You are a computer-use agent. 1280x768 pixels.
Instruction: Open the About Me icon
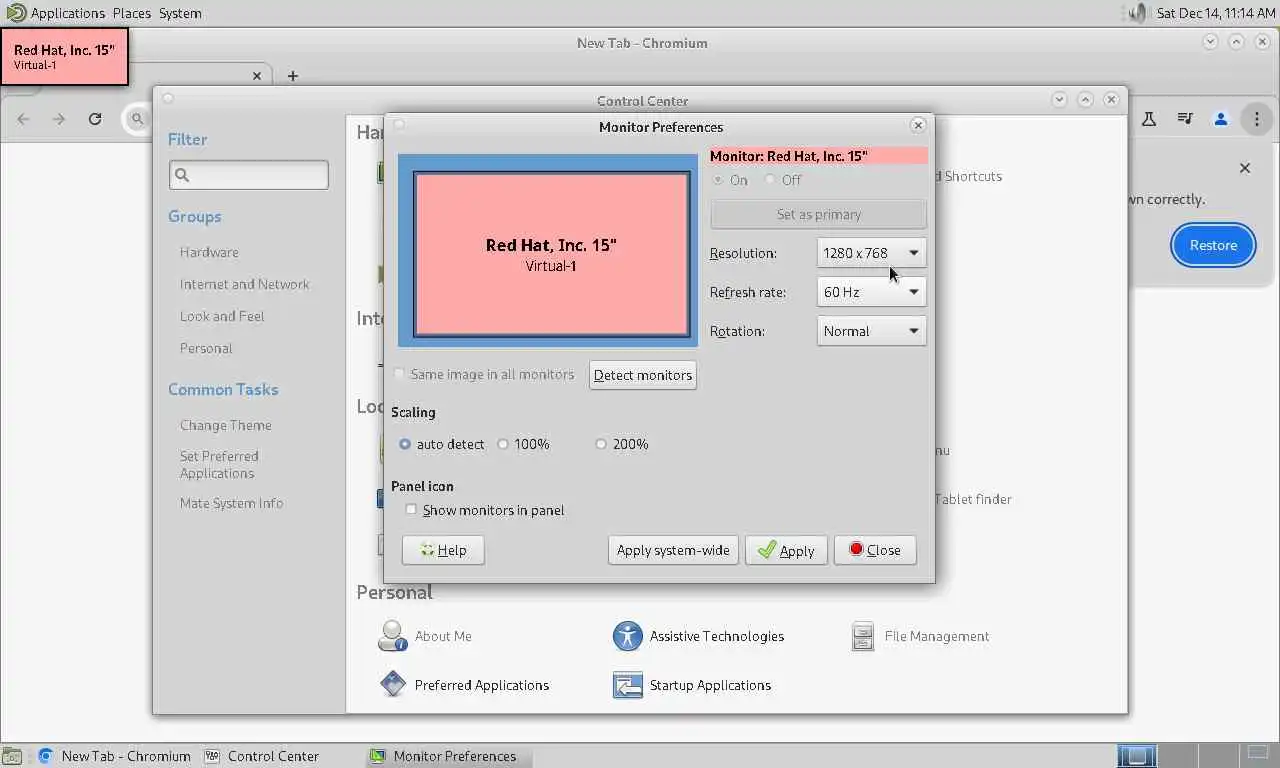tap(425, 636)
